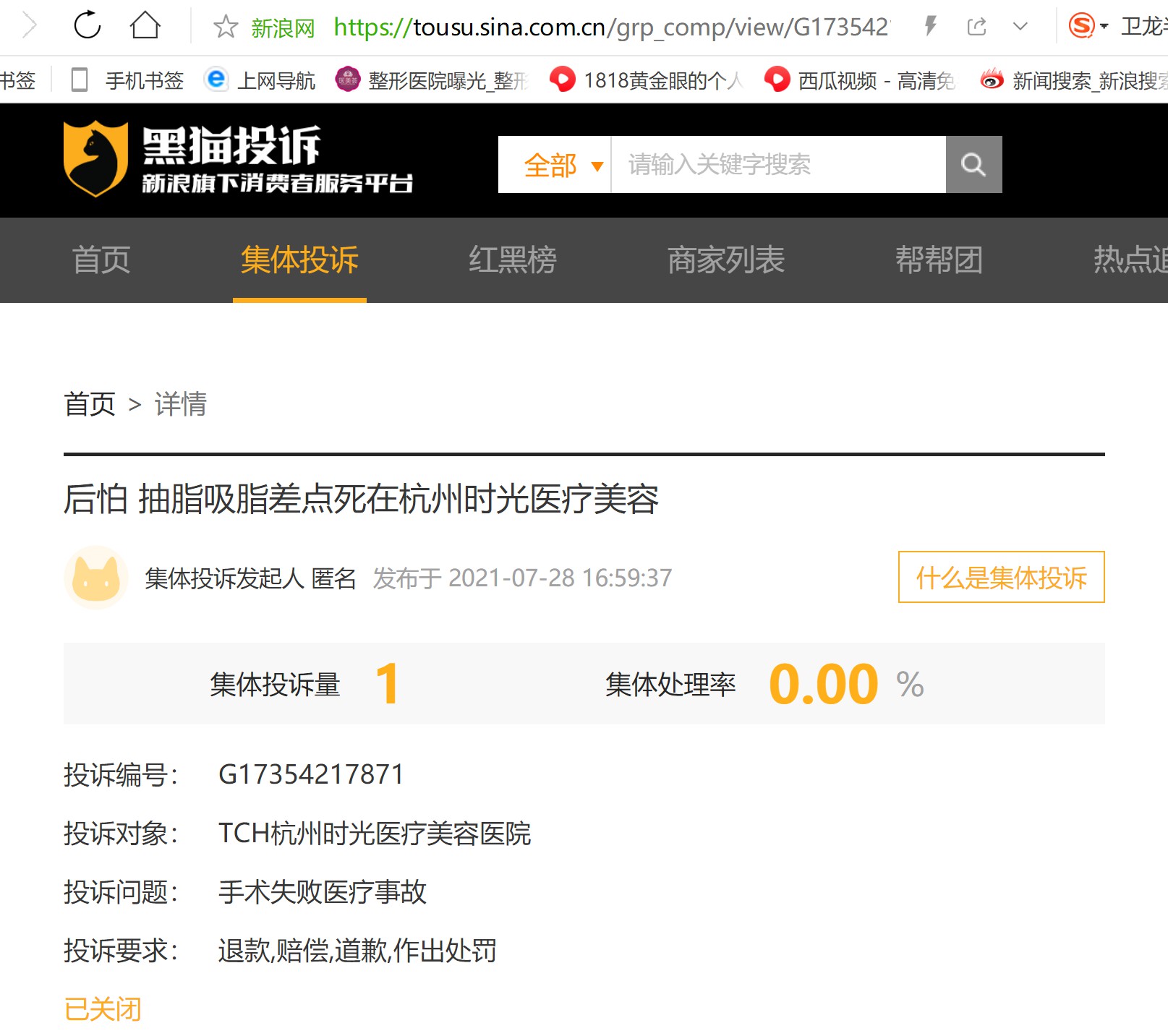
Task: Click the complaint title 后怕 抽脂吸脂
Action: pyautogui.click(x=361, y=499)
